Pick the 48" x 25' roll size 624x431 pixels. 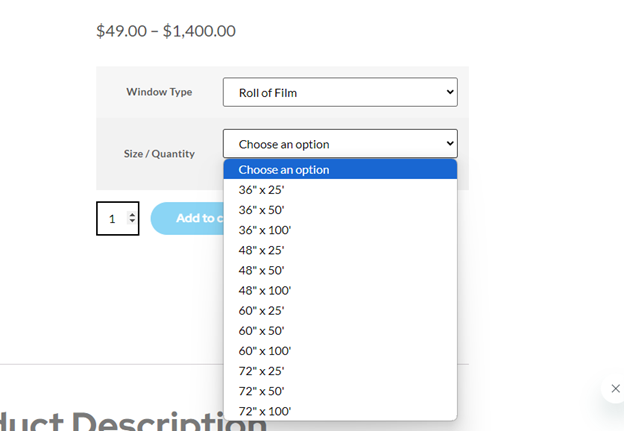pyautogui.click(x=340, y=250)
